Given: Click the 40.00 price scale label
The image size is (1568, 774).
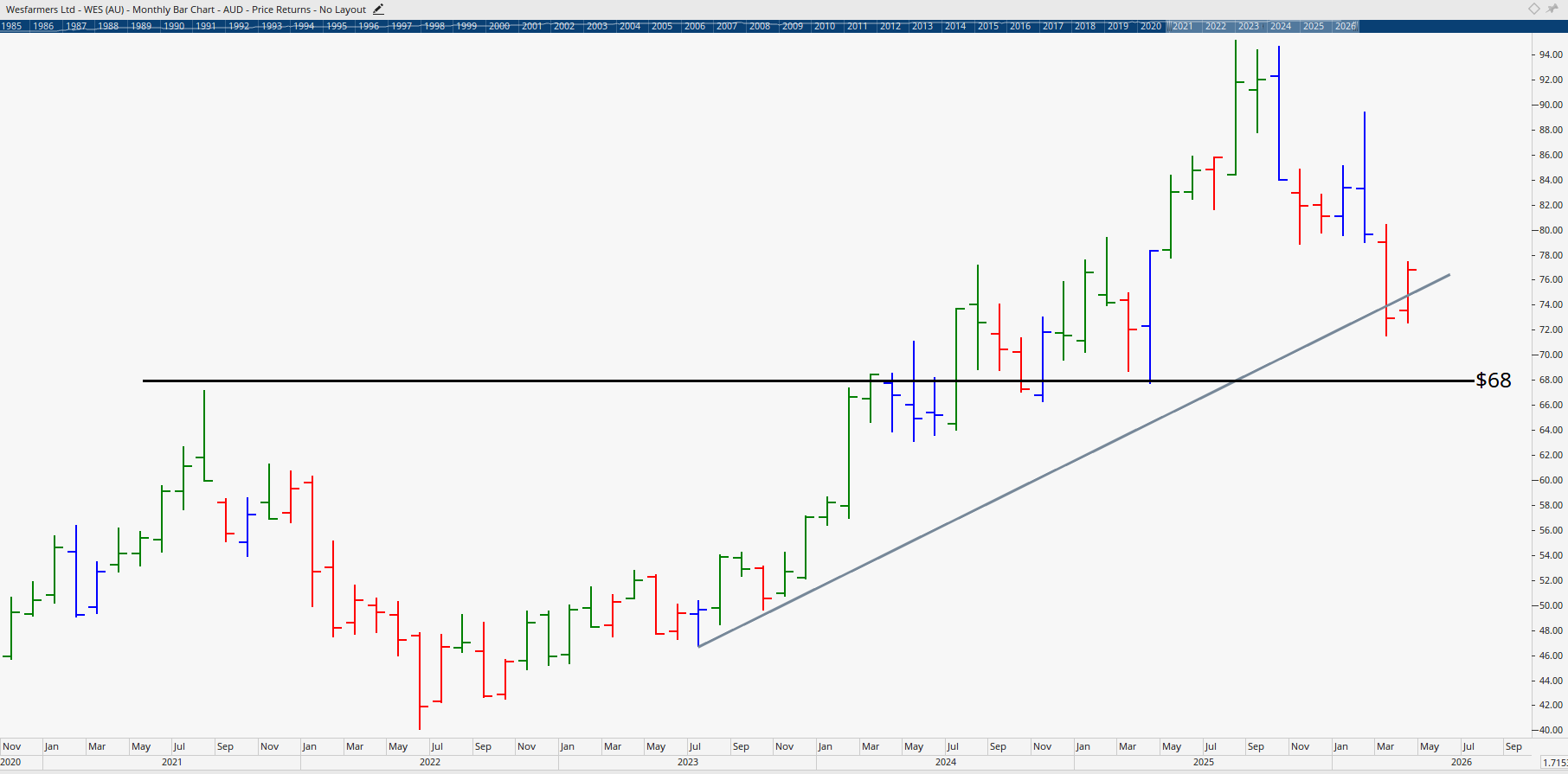Looking at the screenshot, I should [x=1551, y=730].
